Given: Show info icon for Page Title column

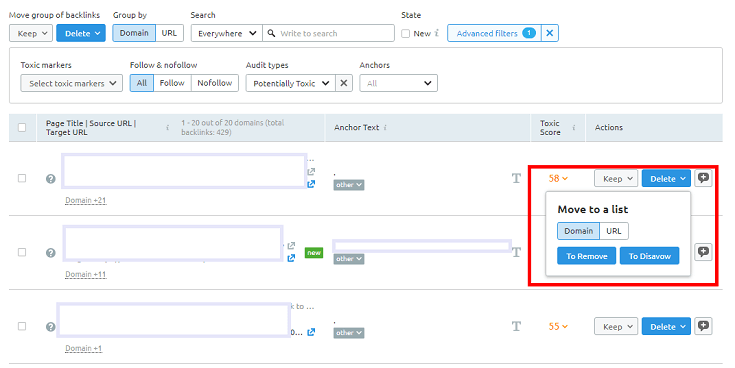Looking at the screenshot, I should 167,128.
